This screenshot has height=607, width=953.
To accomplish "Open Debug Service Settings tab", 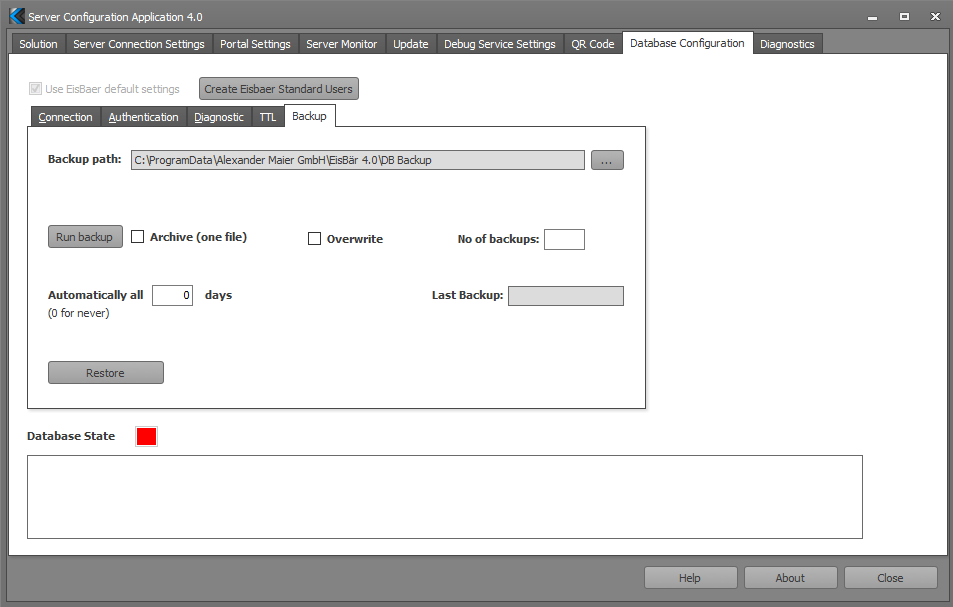I will coord(500,44).
